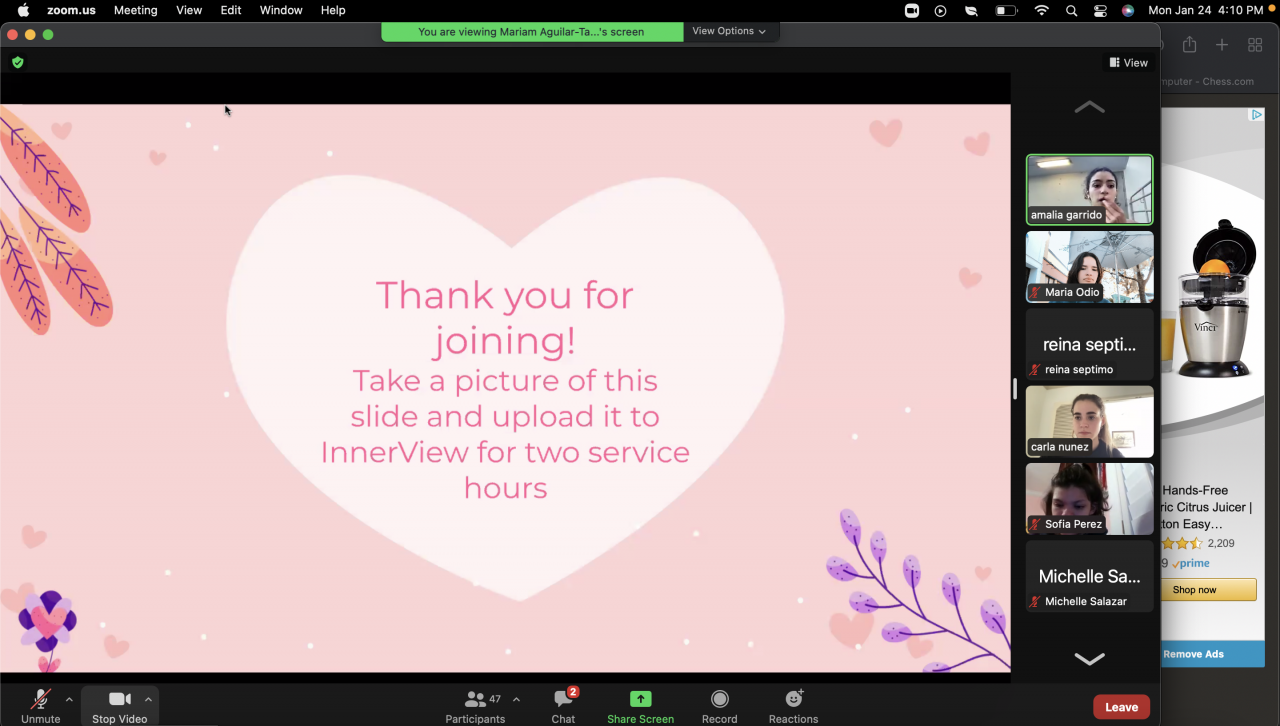The width and height of the screenshot is (1280, 726).
Task: Click the Zoom camera icon in menu bar
Action: click(x=912, y=10)
